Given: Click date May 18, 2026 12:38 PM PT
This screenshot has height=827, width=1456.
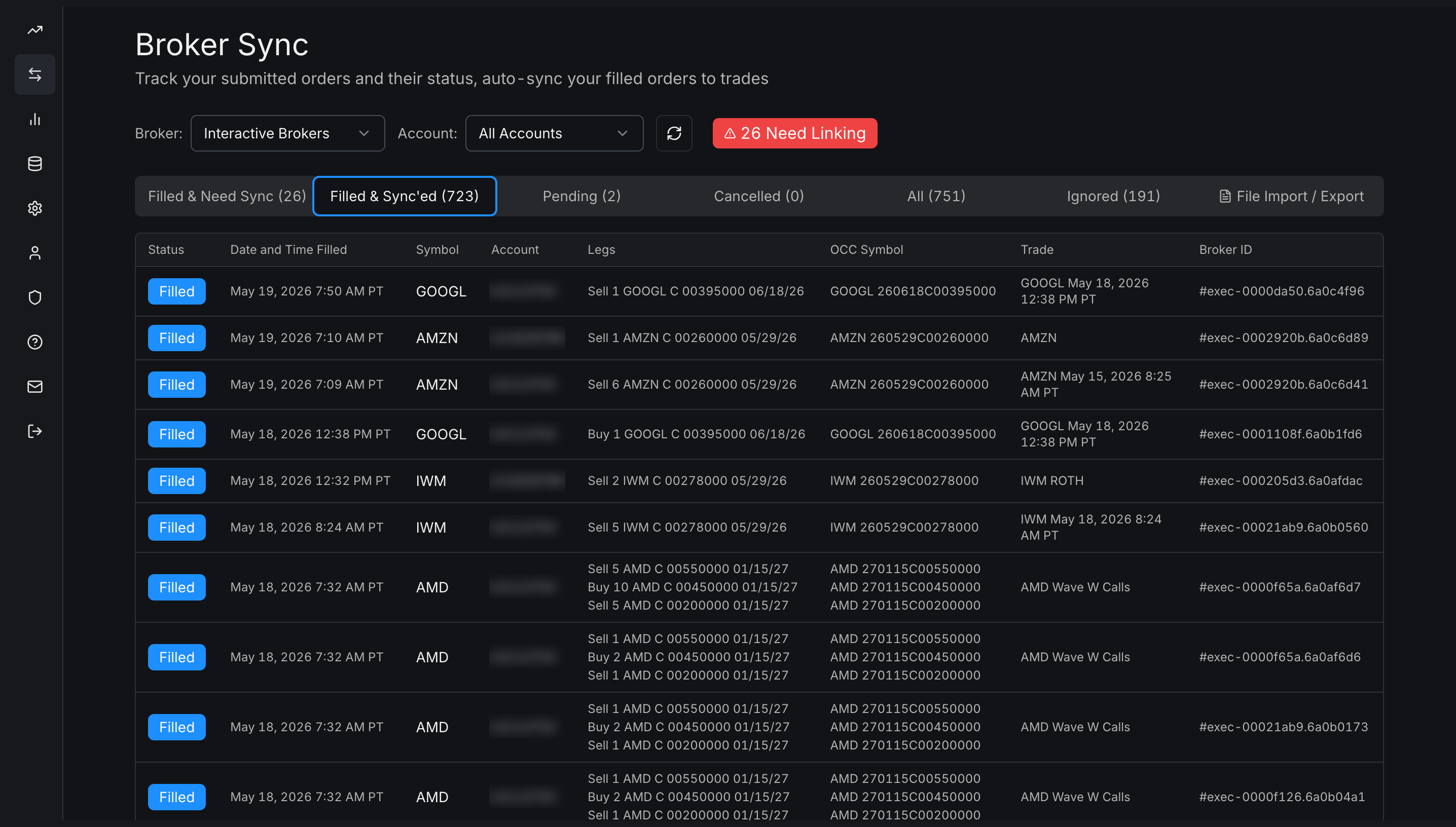Looking at the screenshot, I should point(310,434).
